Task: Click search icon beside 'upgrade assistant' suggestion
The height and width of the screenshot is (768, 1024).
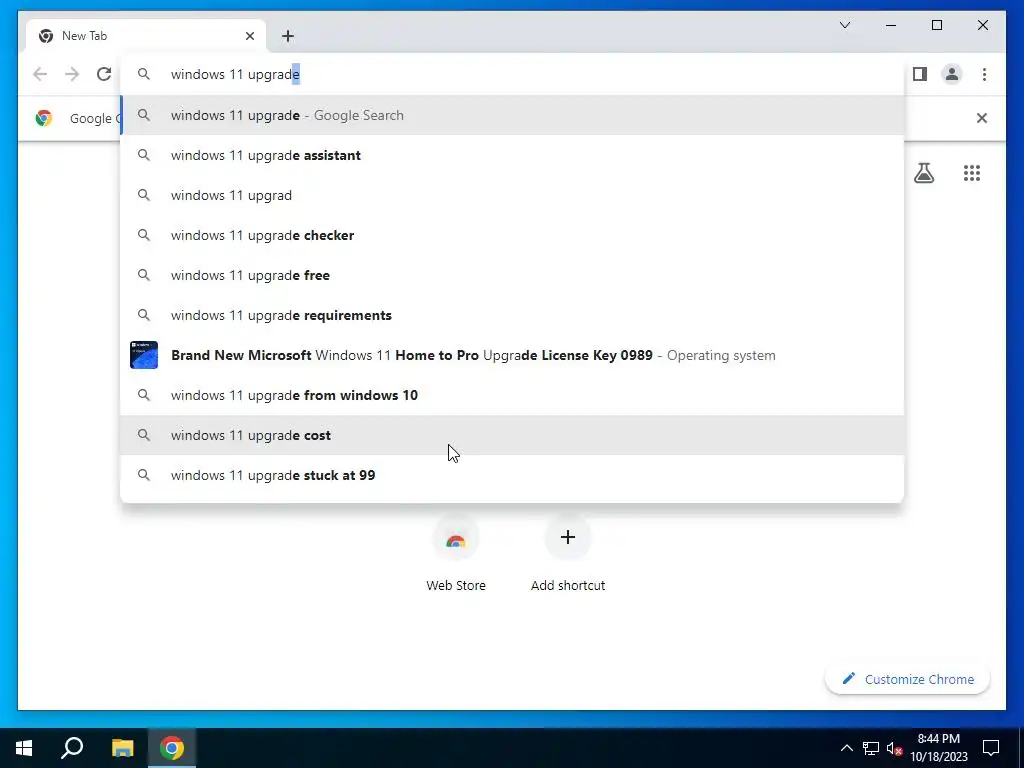Action: (x=144, y=155)
